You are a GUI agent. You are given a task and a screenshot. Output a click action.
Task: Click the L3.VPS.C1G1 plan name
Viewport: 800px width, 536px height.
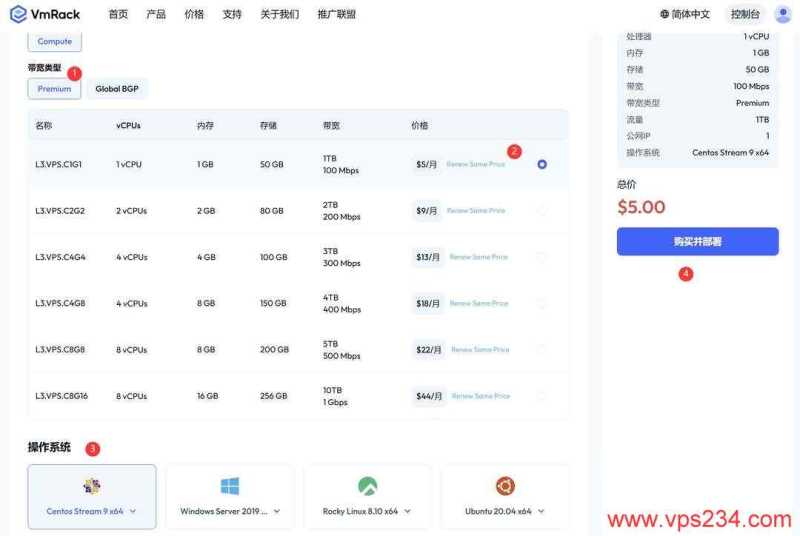point(59,164)
